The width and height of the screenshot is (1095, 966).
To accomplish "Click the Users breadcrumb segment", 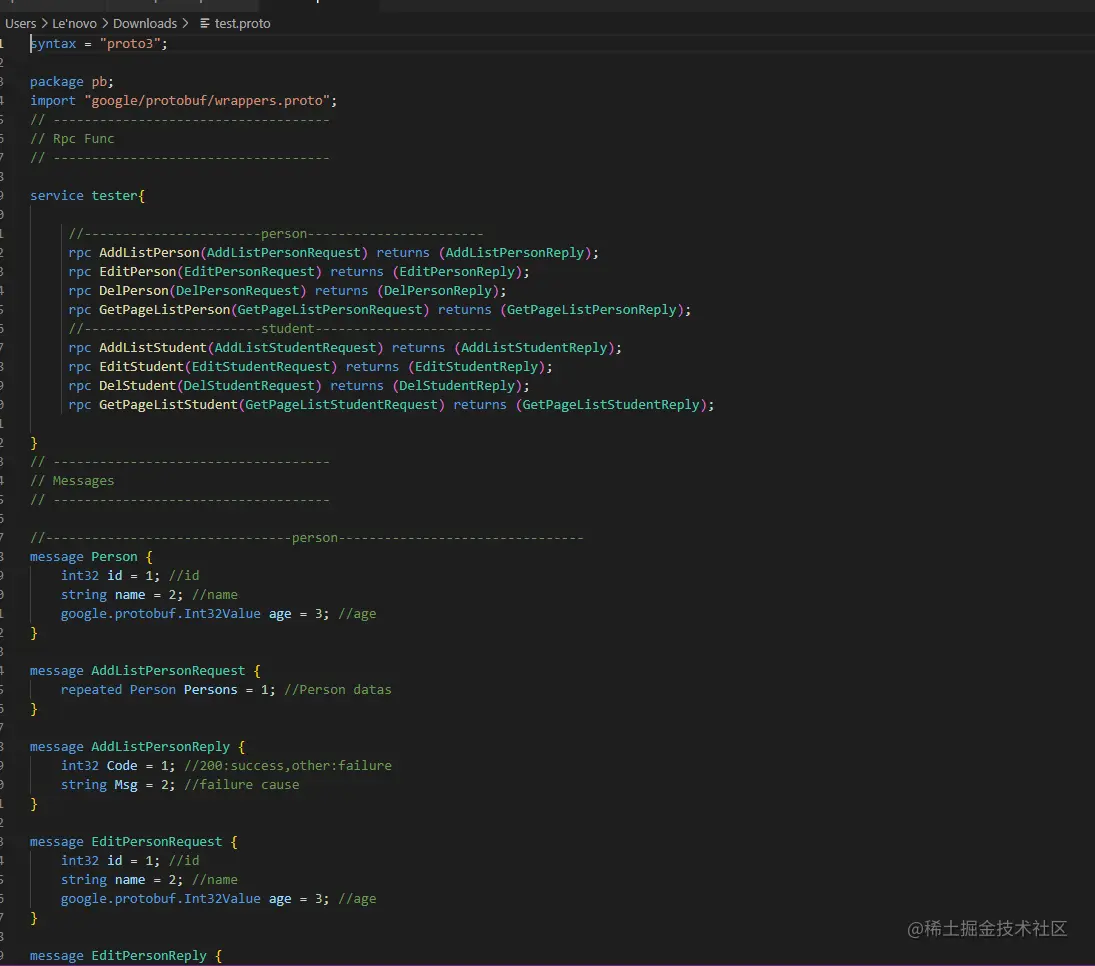I will coord(20,24).
